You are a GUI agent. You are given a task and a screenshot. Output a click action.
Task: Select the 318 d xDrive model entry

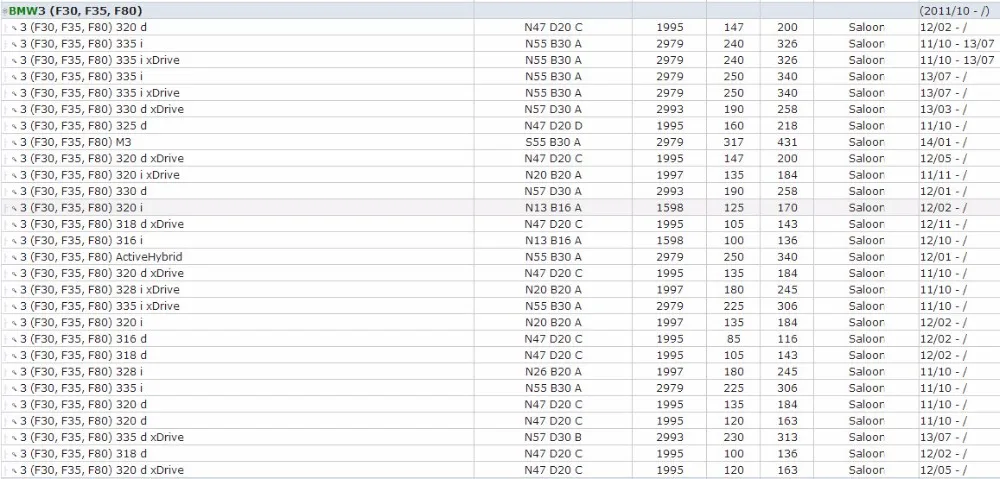[x=102, y=224]
